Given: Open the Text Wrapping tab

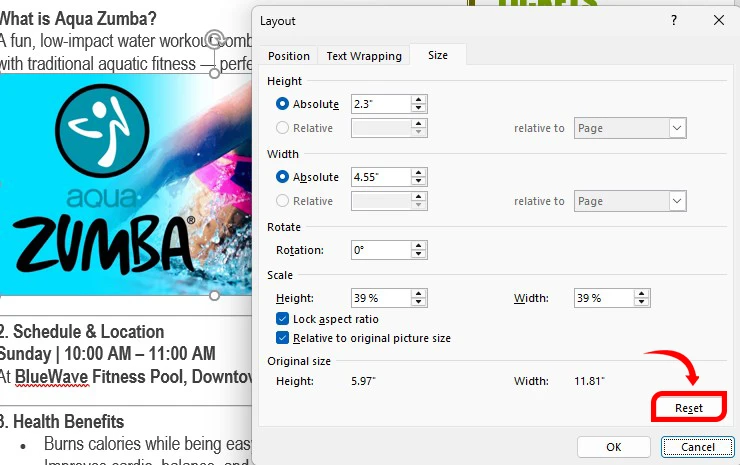Looking at the screenshot, I should (364, 56).
